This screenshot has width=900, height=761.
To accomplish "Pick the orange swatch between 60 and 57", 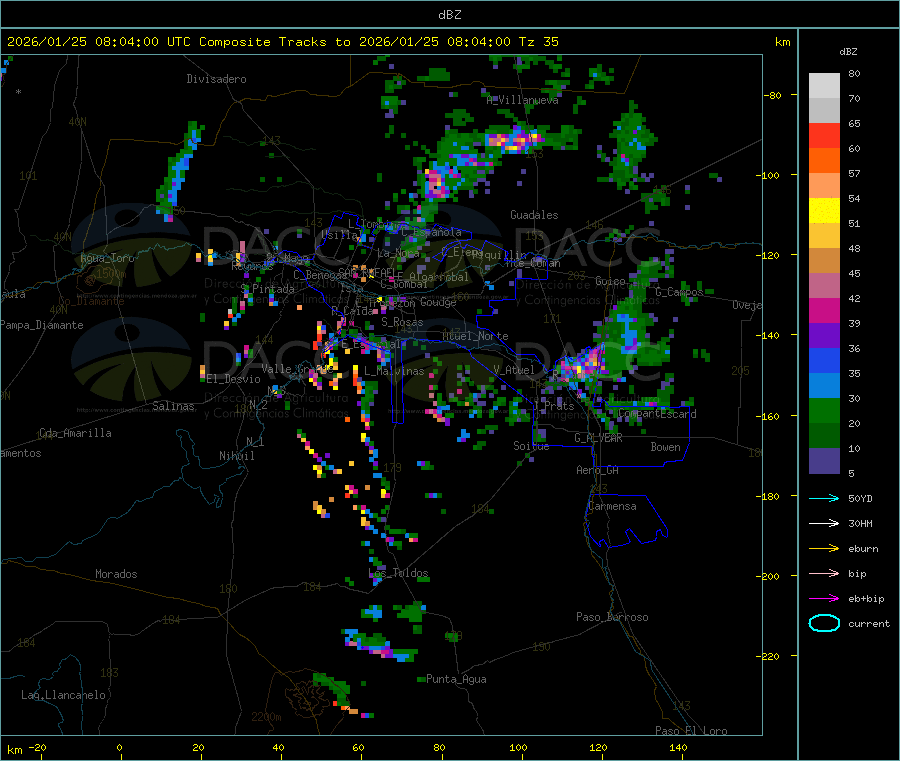I will click(x=824, y=161).
